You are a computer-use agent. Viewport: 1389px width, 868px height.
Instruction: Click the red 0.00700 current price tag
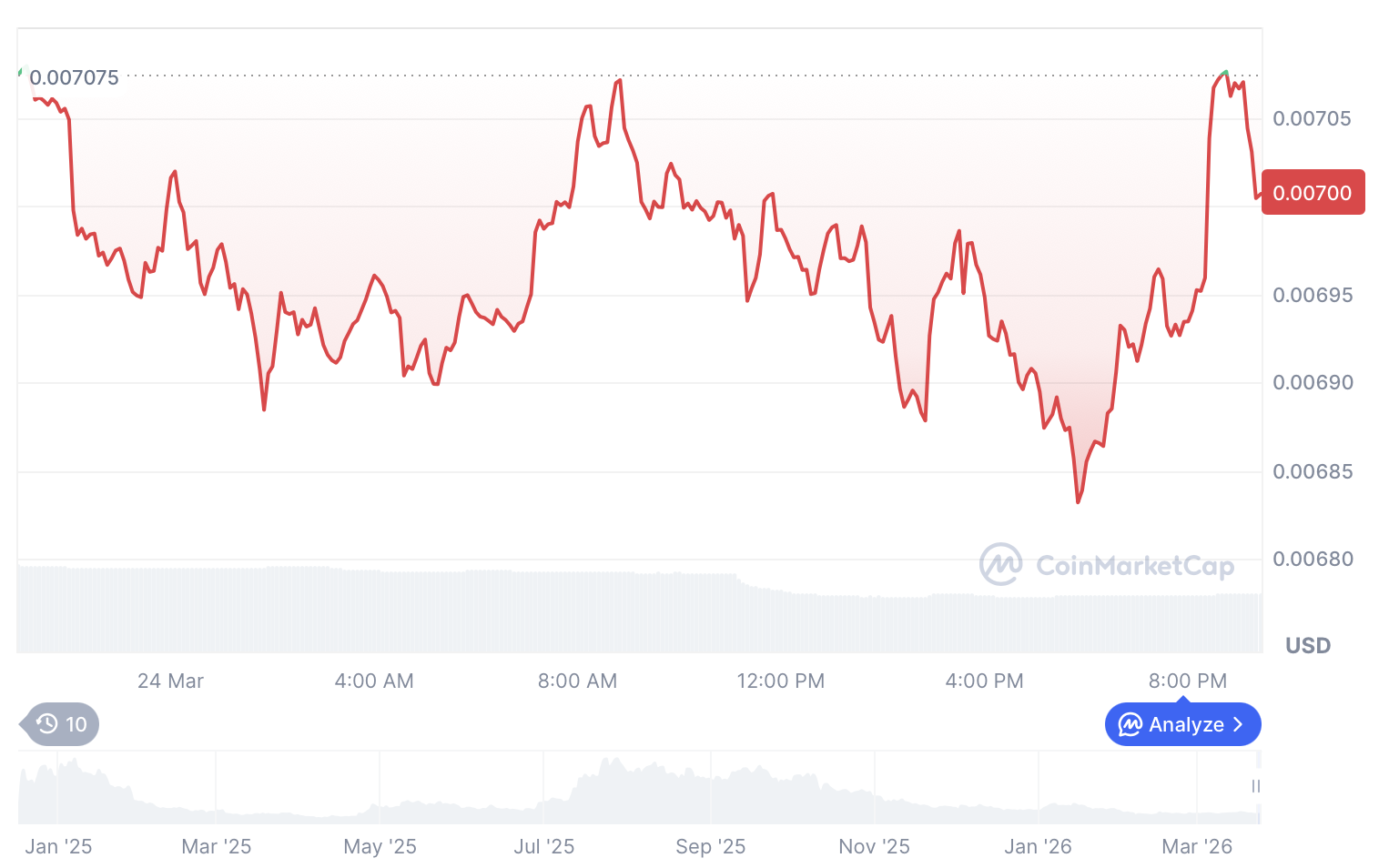(x=1312, y=193)
